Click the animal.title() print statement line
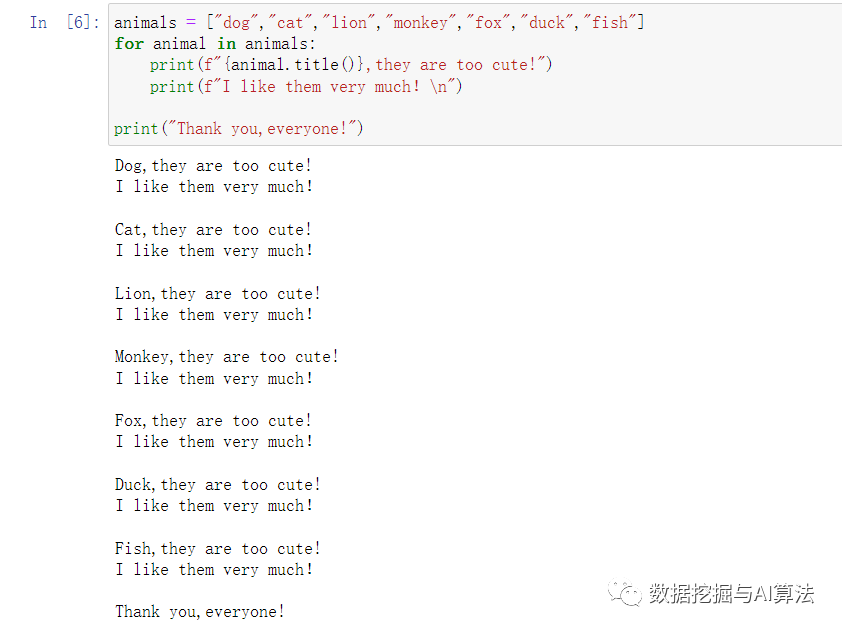This screenshot has height=631, width=842. (351, 65)
